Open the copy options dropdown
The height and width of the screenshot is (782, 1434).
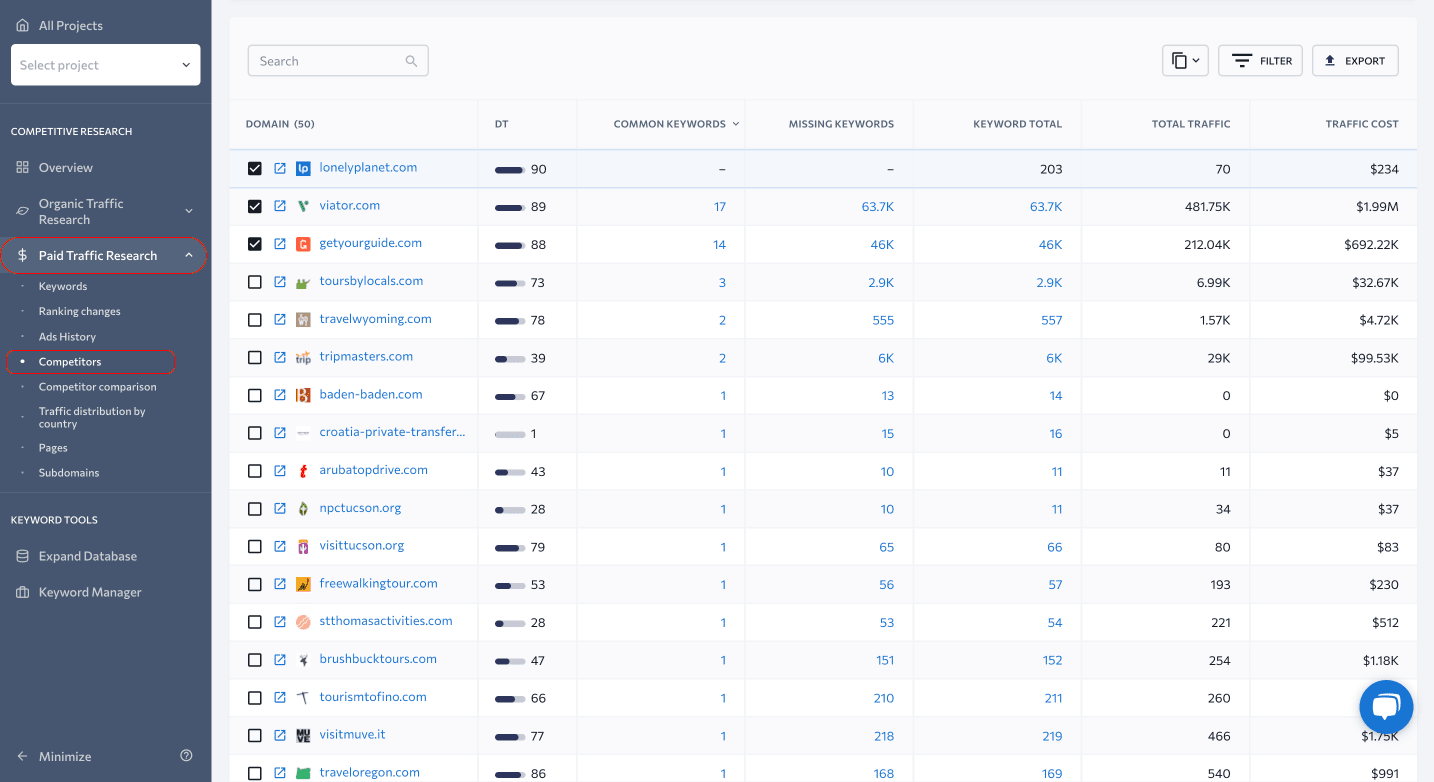[x=1185, y=61]
